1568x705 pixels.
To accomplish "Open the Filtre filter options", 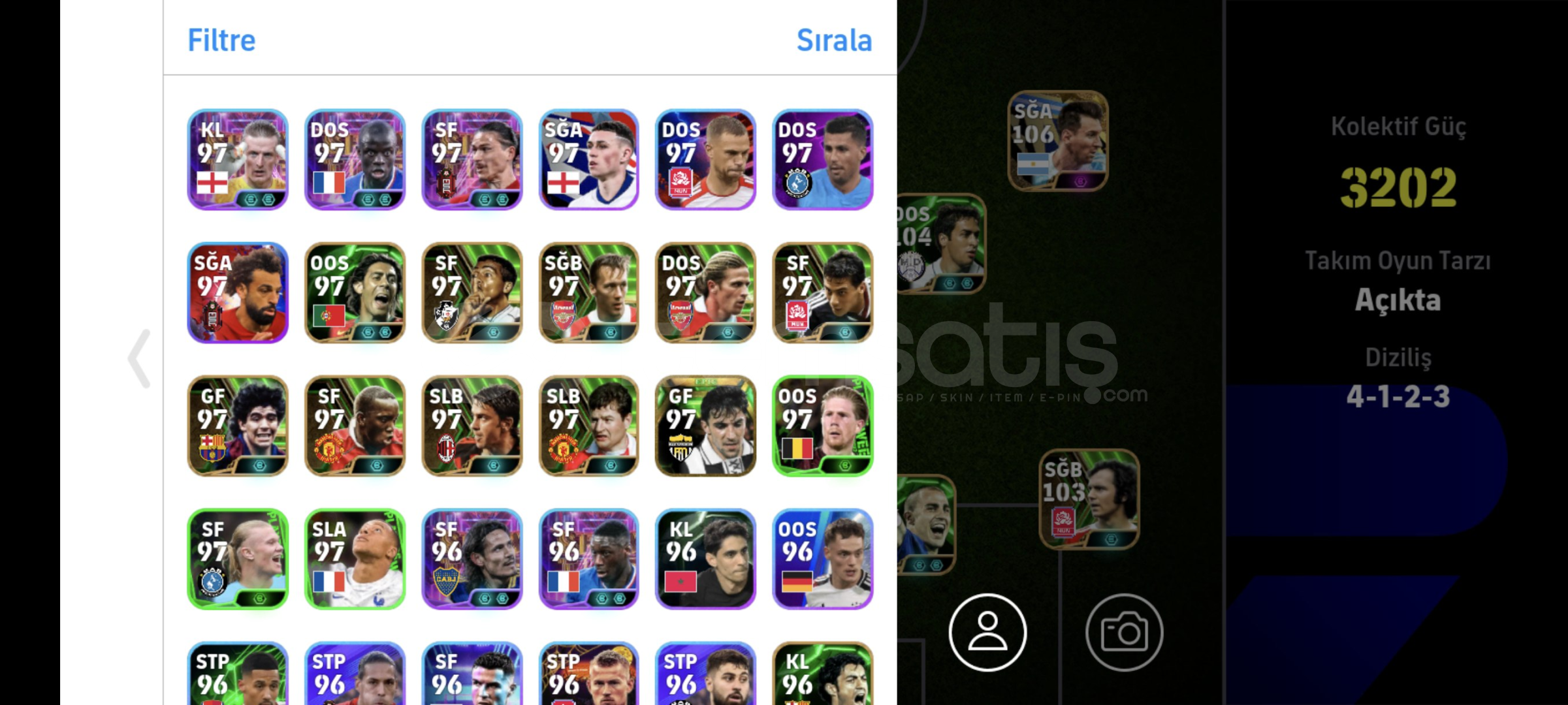I will click(221, 40).
